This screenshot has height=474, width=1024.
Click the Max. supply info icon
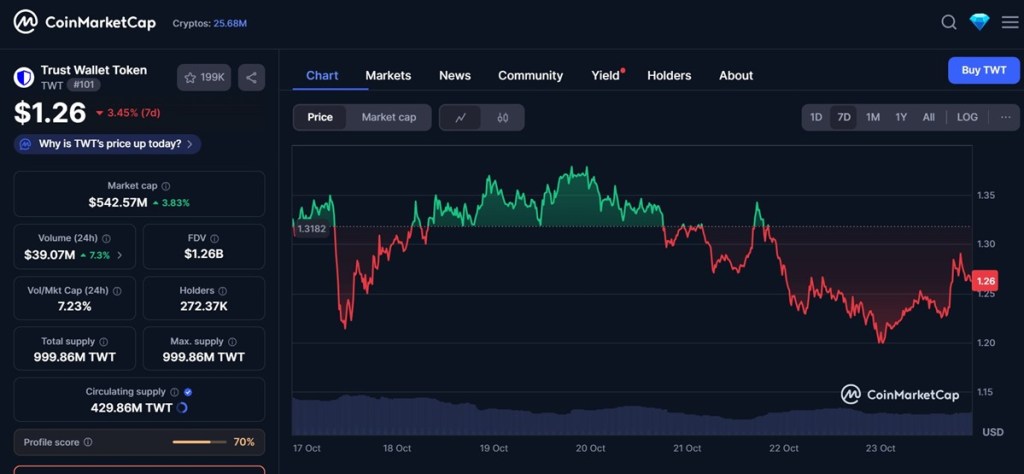232,341
